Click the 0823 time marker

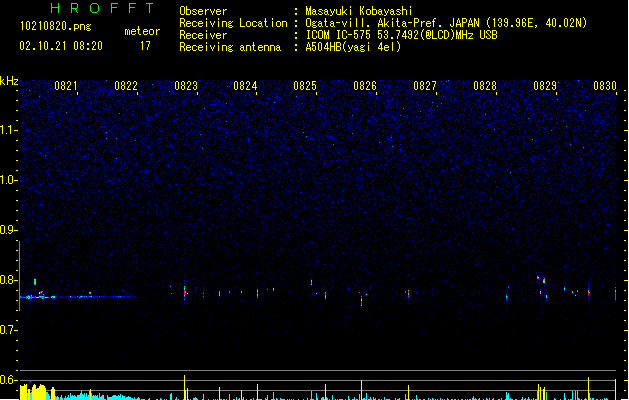click(x=186, y=86)
